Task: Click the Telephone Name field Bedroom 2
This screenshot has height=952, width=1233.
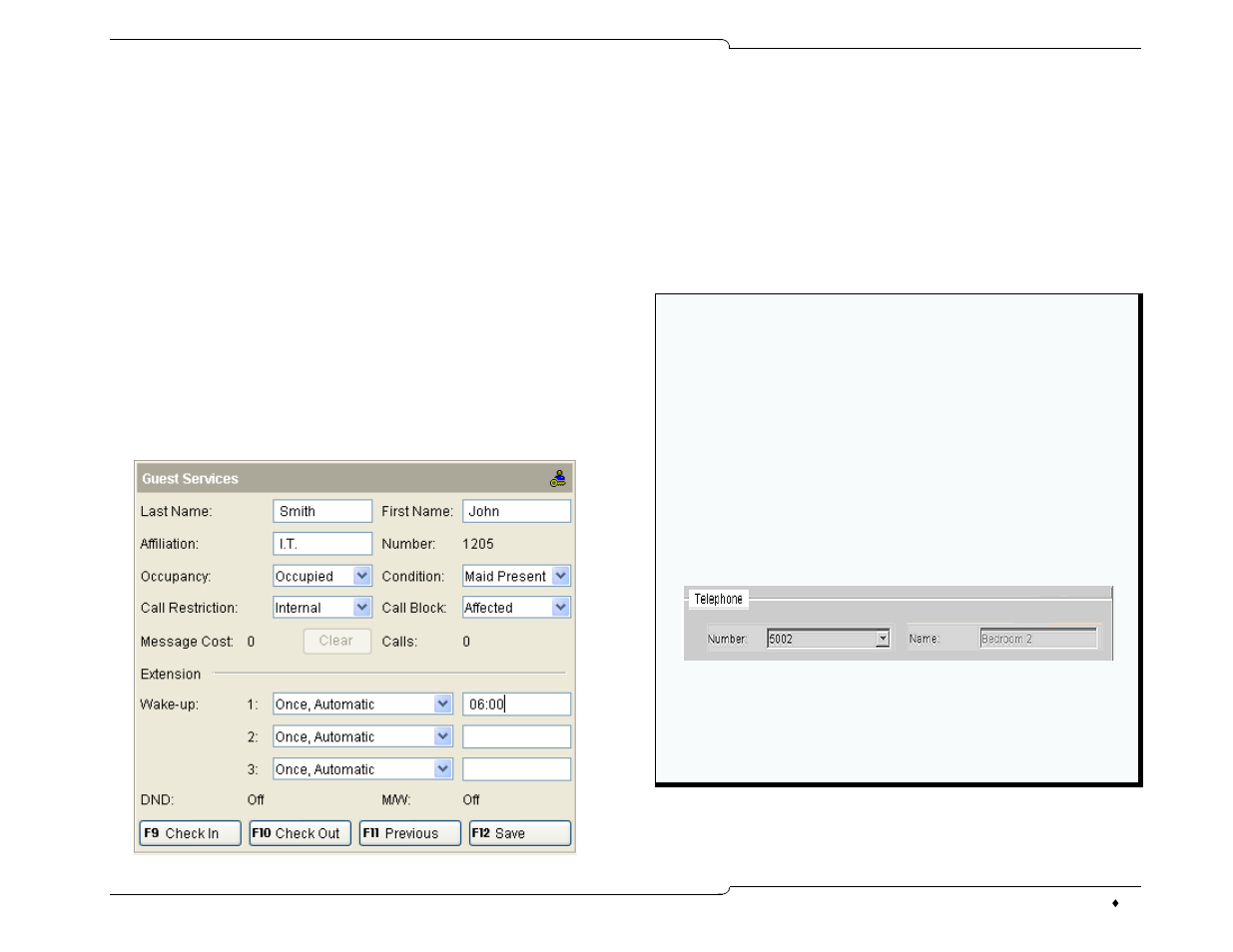Action: 1038,639
